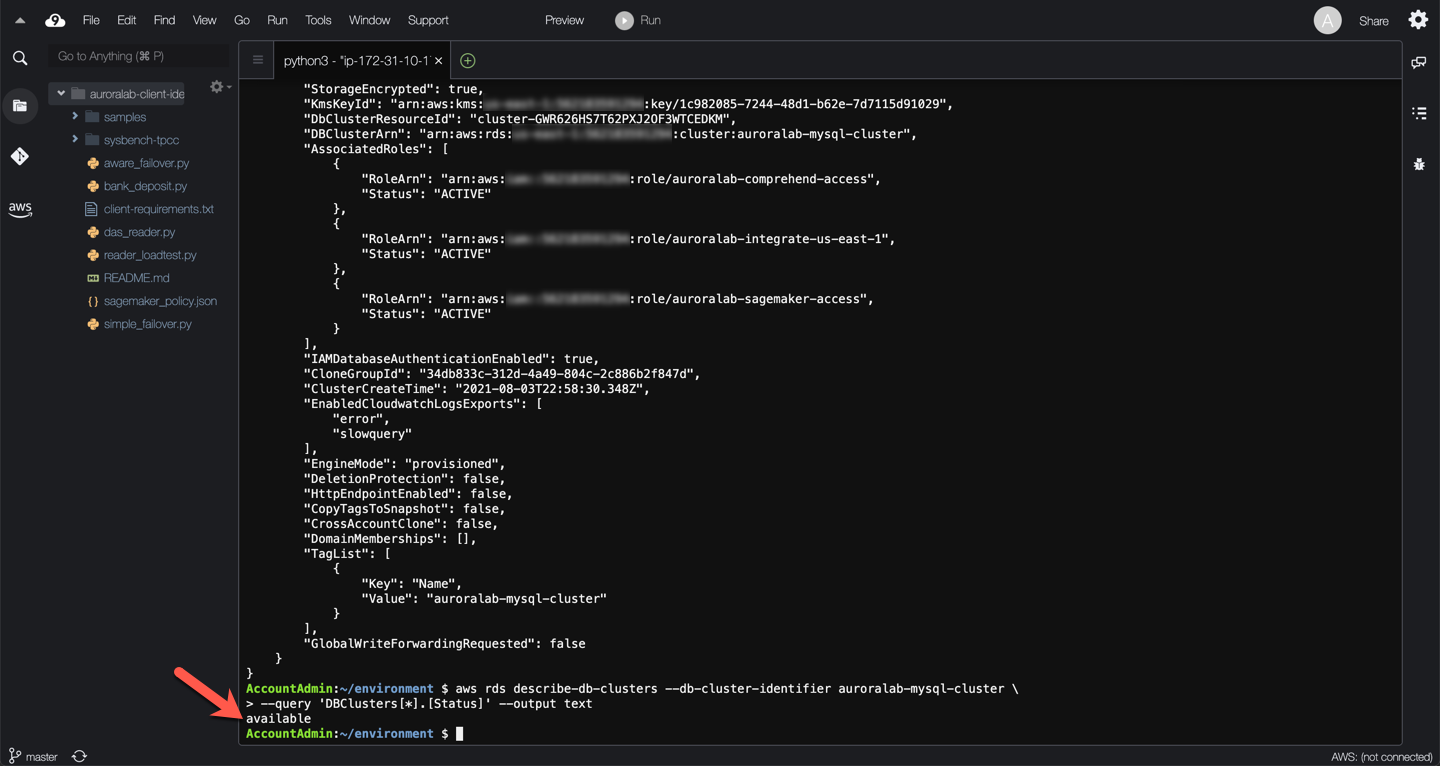The height and width of the screenshot is (766, 1440).
Task: Open the search panel magnifier icon
Action: [20, 58]
